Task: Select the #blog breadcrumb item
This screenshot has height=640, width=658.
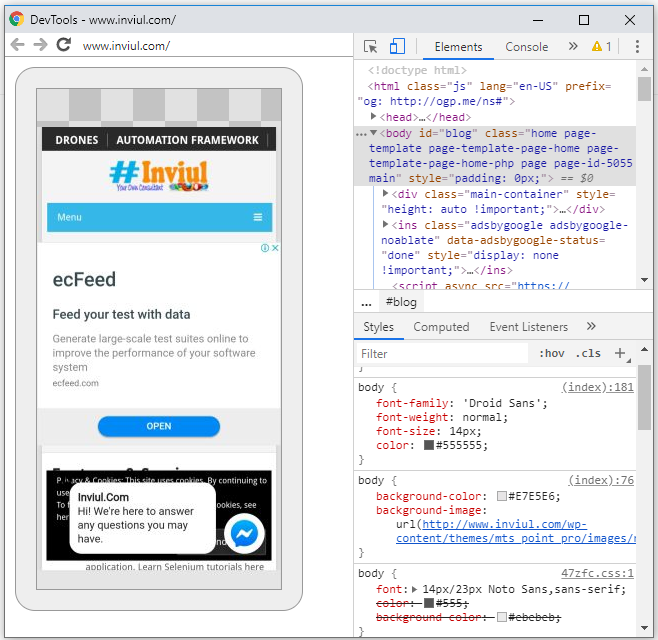Action: click(401, 302)
